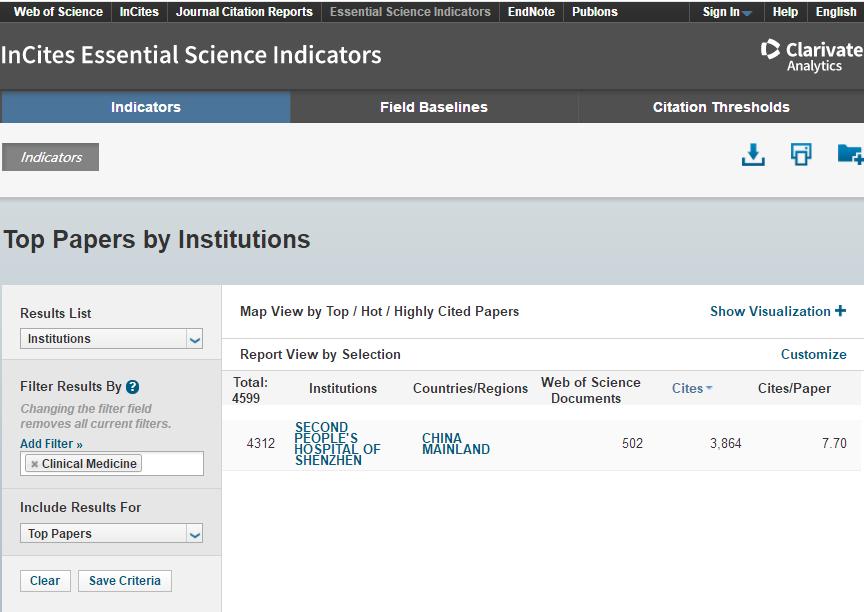The image size is (864, 612).
Task: Click the blue help question mark icon
Action: [x=132, y=387]
